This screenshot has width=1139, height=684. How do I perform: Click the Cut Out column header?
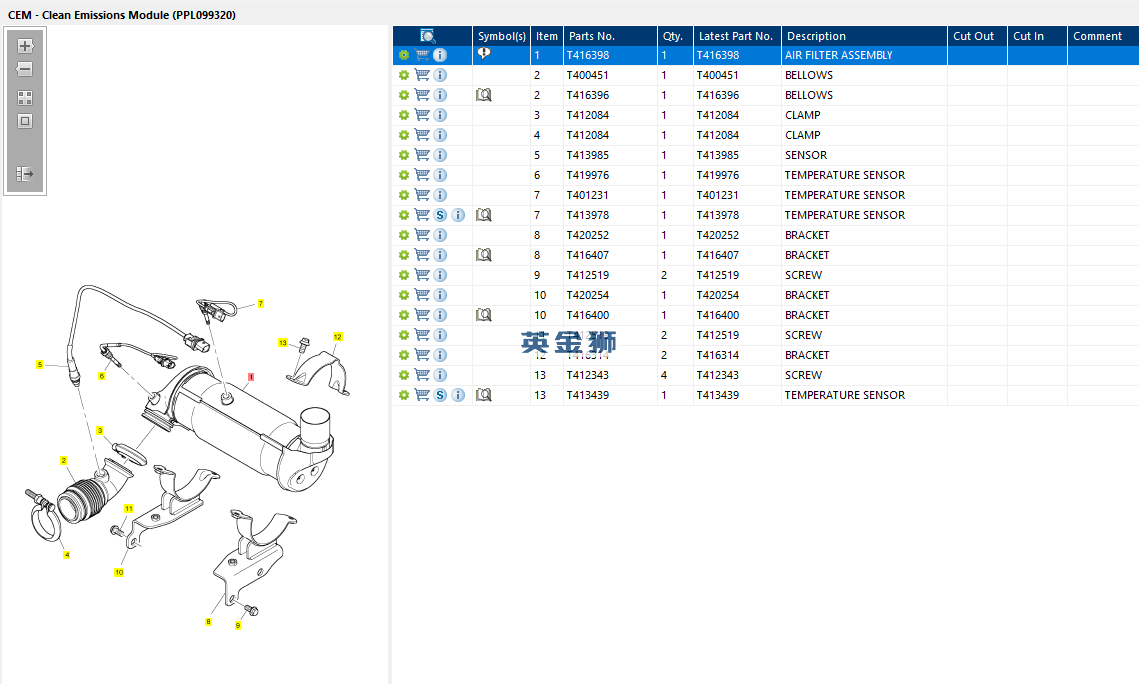point(977,36)
